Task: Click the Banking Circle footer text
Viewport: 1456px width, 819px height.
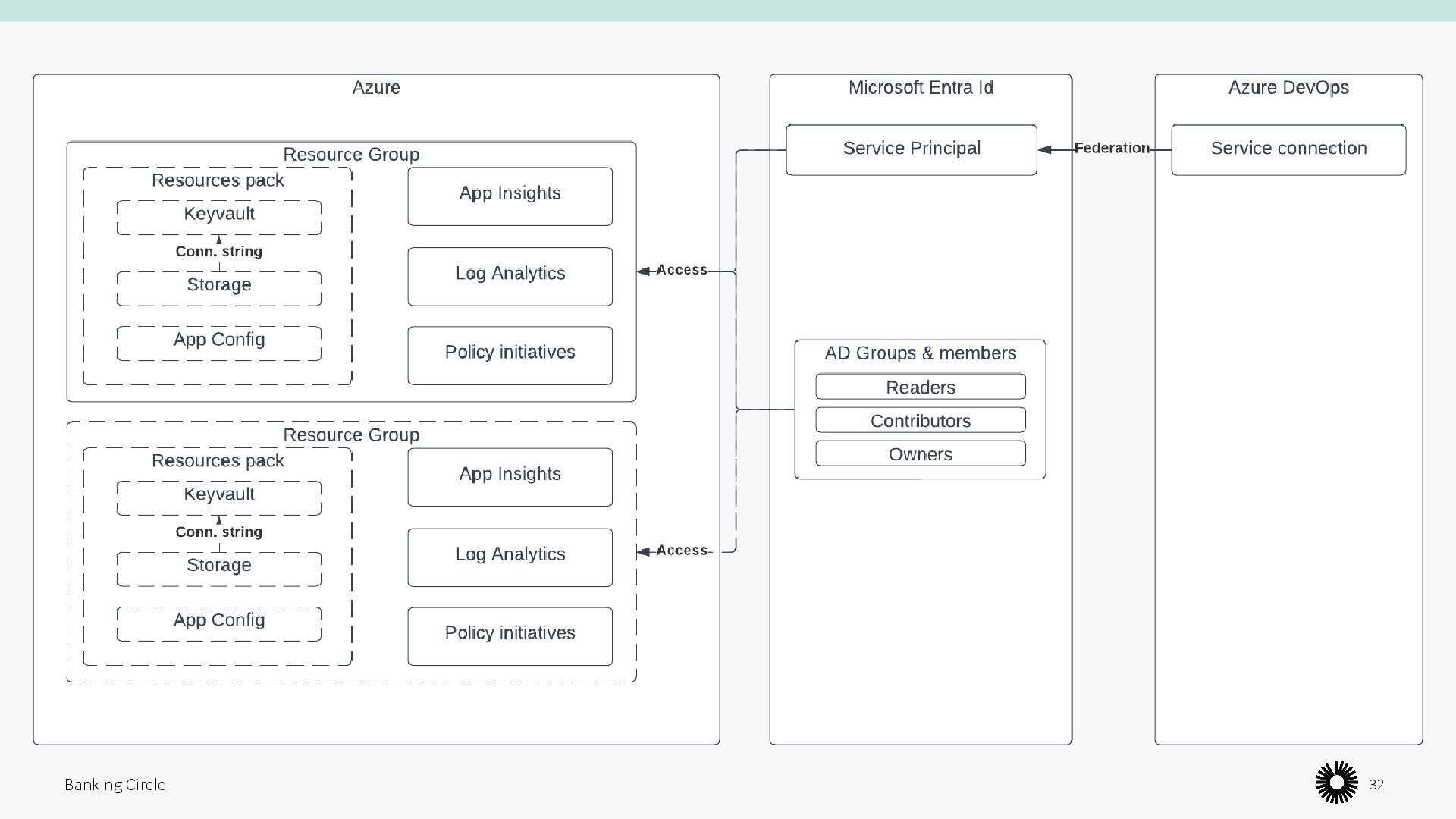Action: click(x=115, y=785)
